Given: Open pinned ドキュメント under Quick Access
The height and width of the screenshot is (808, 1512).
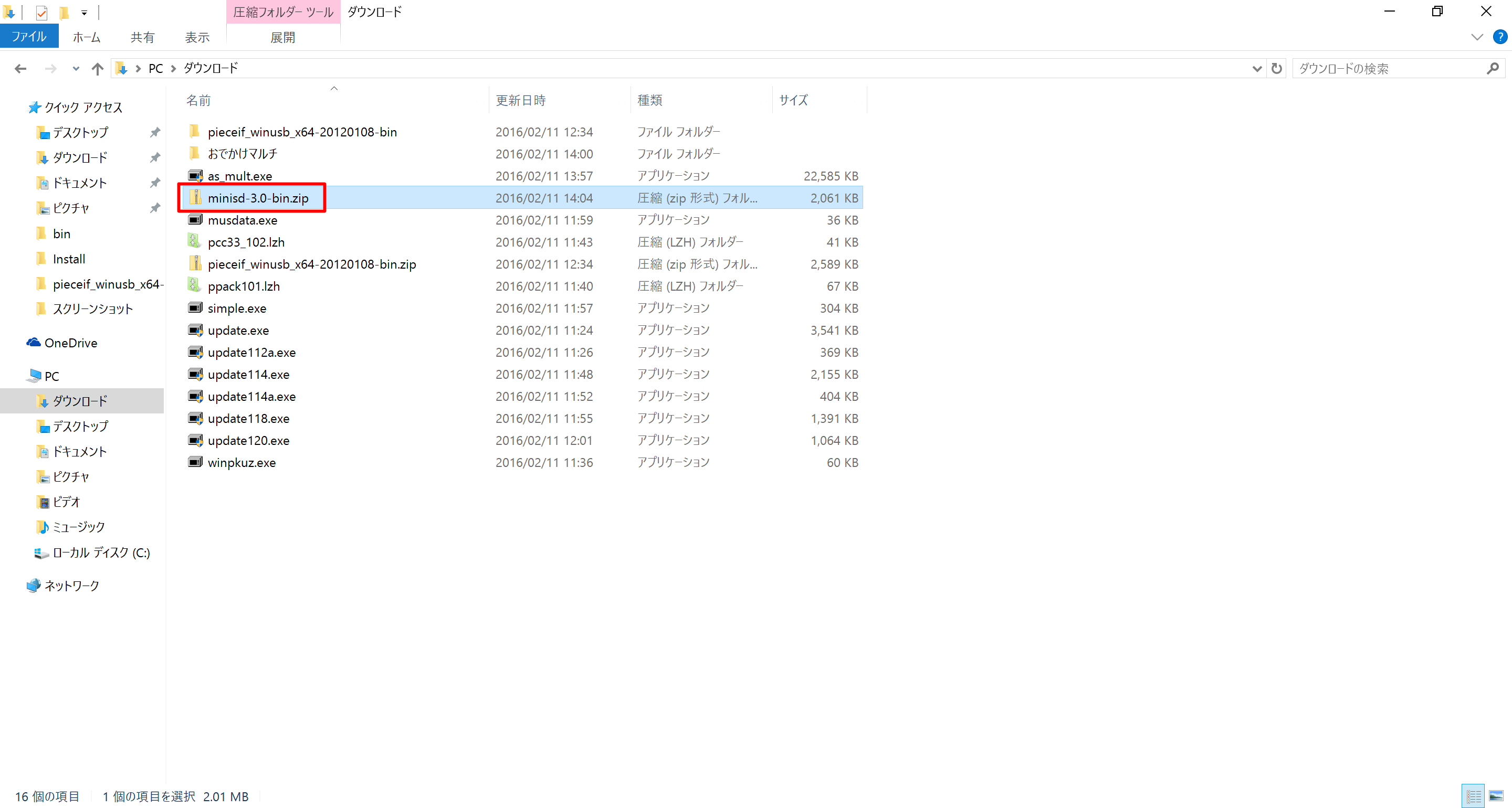Looking at the screenshot, I should [x=80, y=183].
